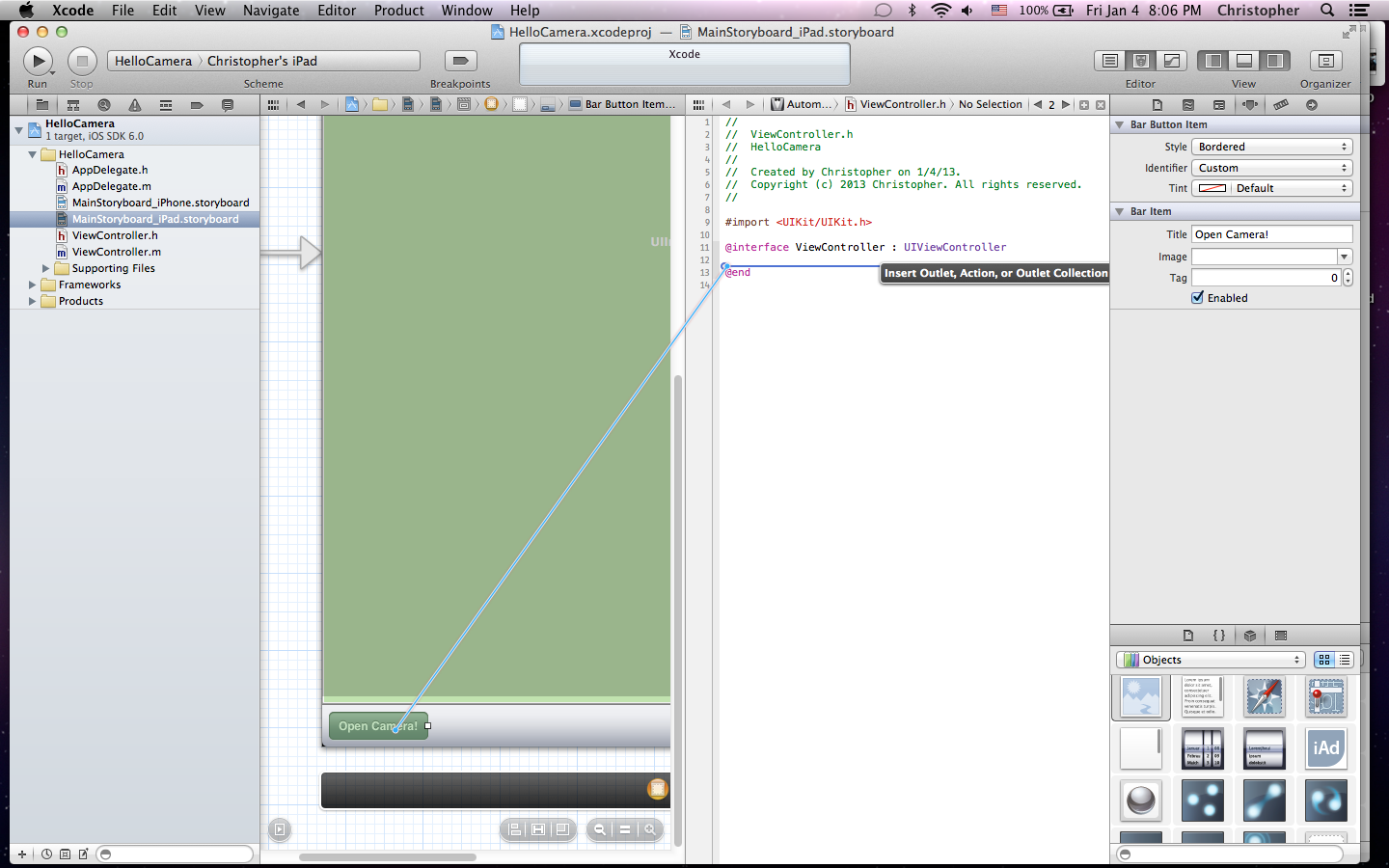Pick the Date Picker object
The width and height of the screenshot is (1389, 868).
tap(1202, 747)
